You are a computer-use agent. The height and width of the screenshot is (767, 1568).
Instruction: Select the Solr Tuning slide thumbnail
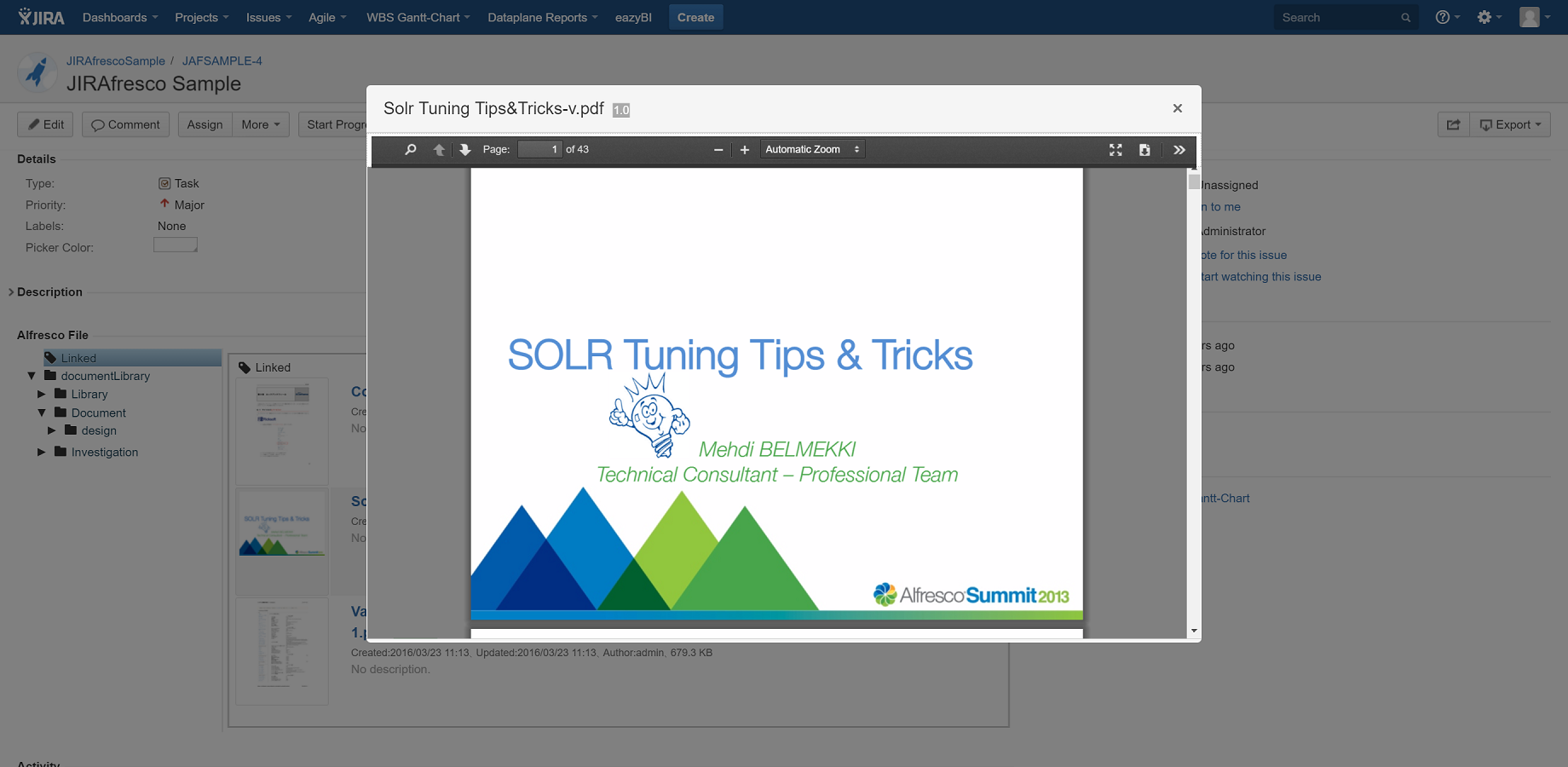(282, 542)
